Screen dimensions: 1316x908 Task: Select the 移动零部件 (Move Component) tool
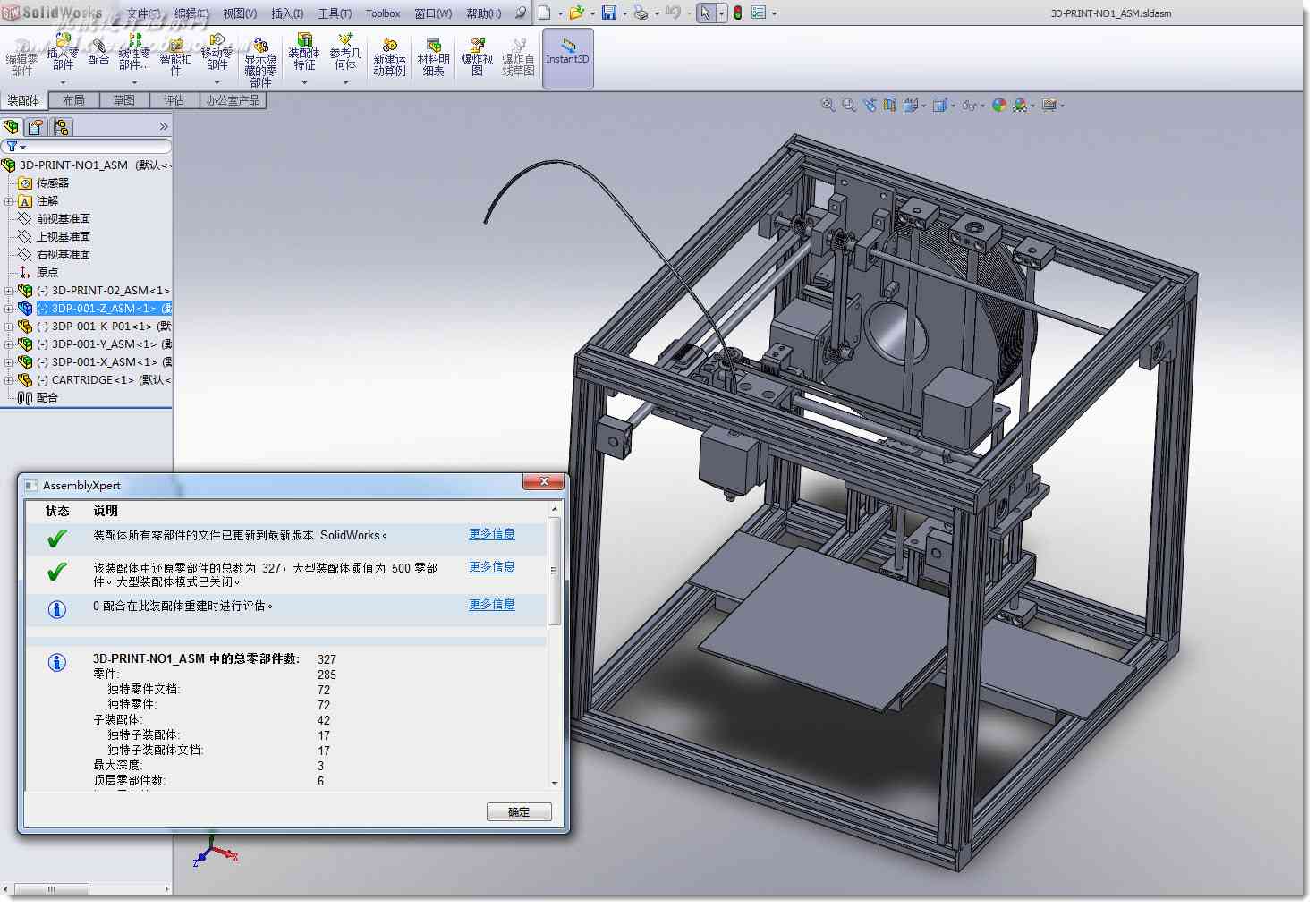(217, 52)
